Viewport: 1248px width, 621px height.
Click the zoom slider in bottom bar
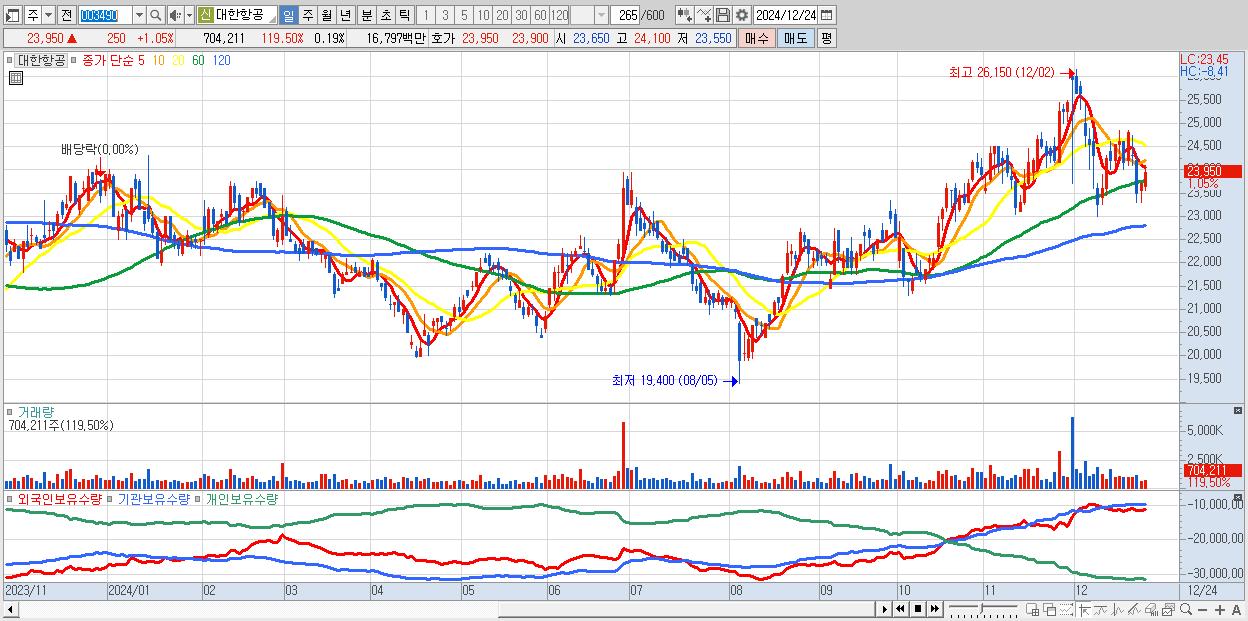pyautogui.click(x=983, y=609)
